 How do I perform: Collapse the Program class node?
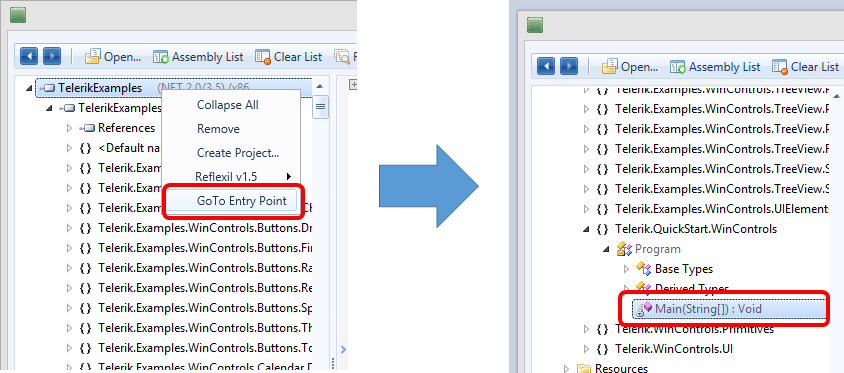point(606,249)
